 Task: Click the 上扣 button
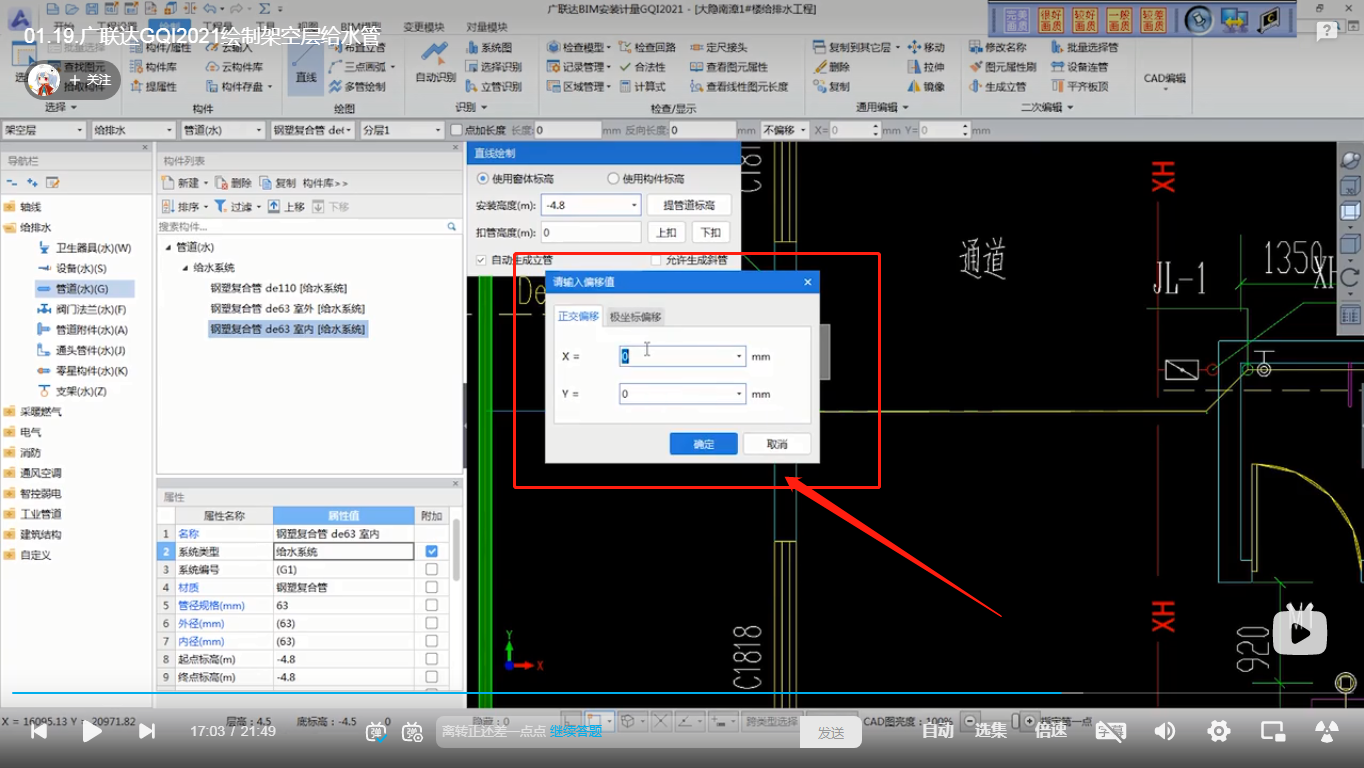(x=666, y=232)
